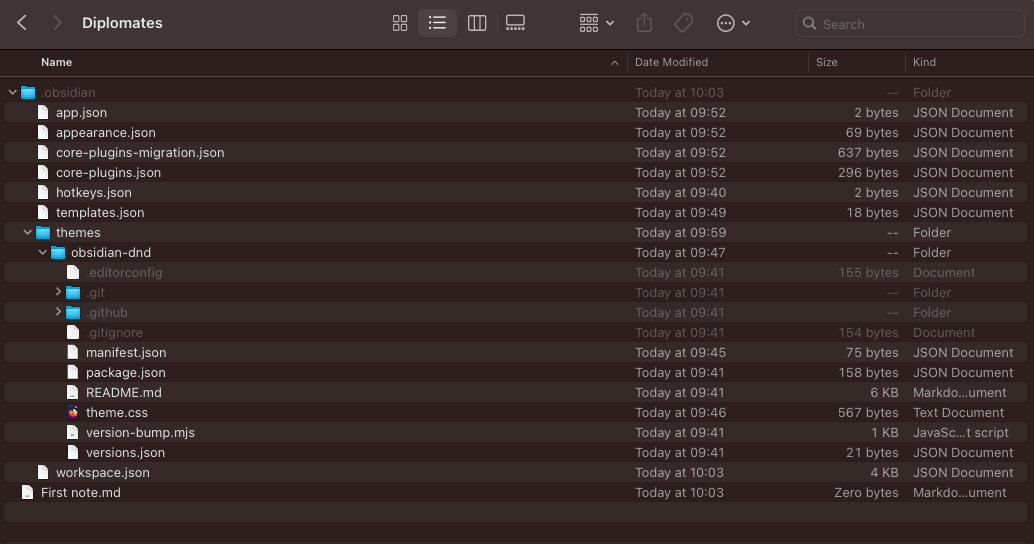Click the hotkeys.json file icon
Viewport: 1034px width, 544px height.
point(43,193)
